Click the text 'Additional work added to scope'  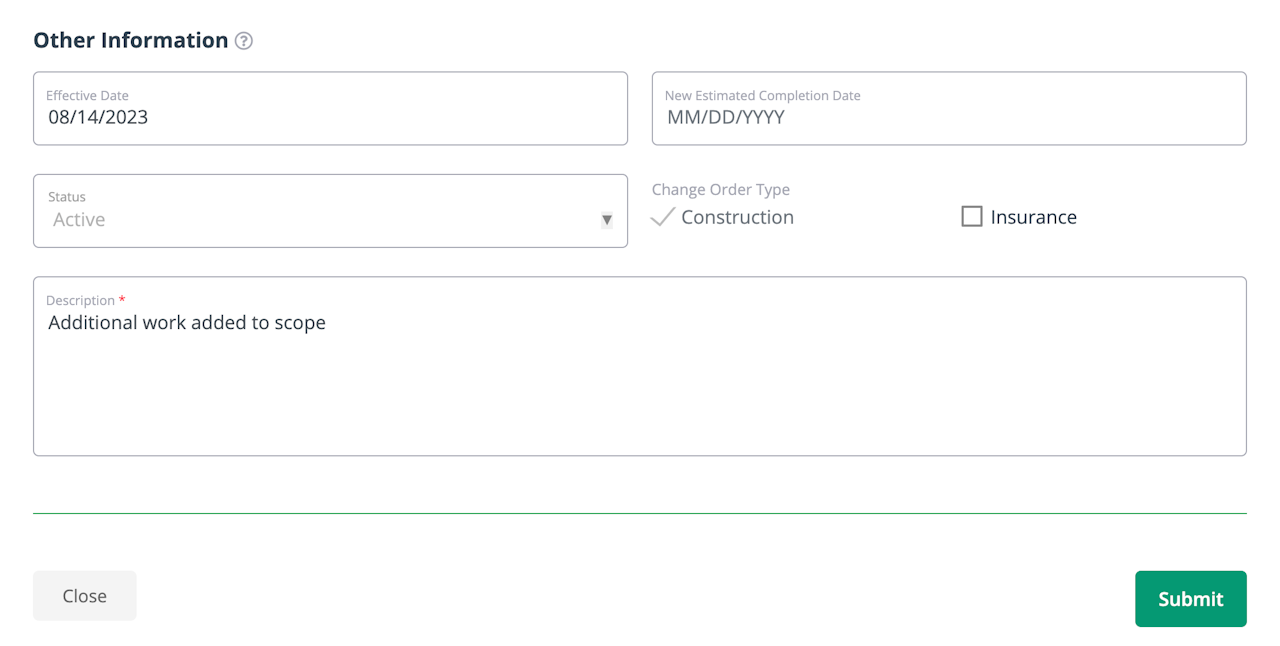click(x=187, y=323)
